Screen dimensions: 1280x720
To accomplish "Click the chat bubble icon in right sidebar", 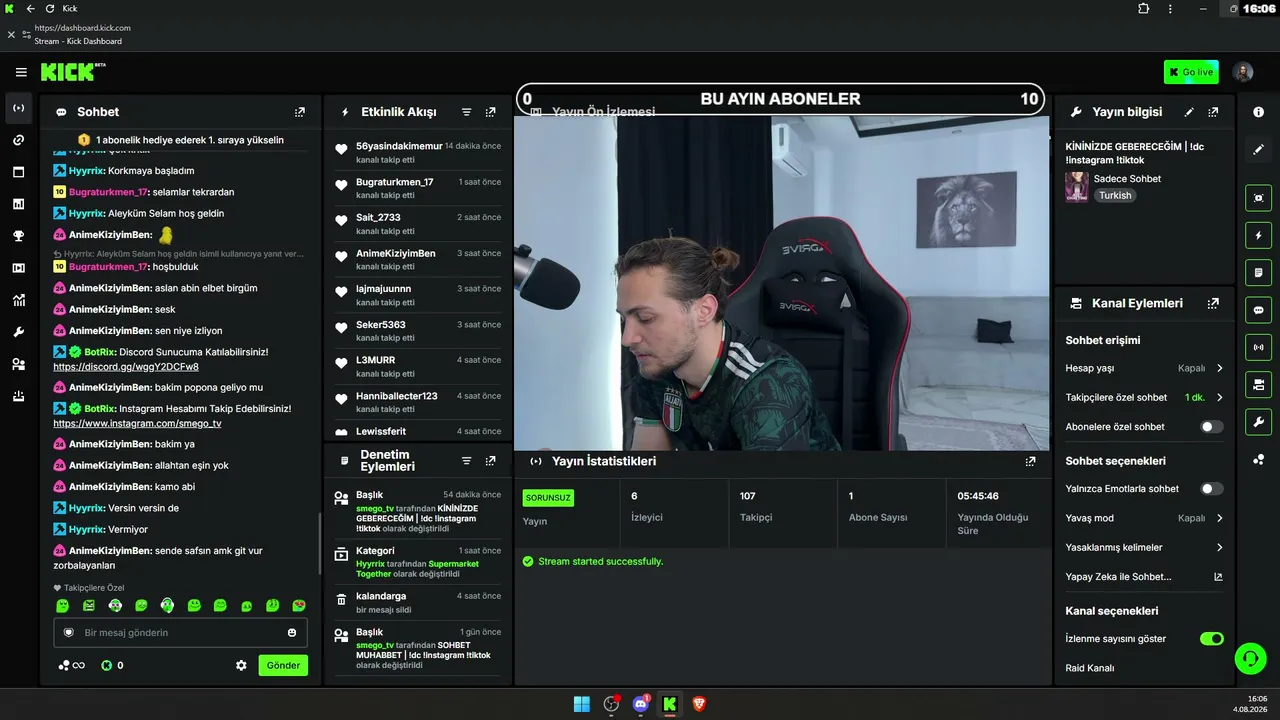I will coord(1259,310).
